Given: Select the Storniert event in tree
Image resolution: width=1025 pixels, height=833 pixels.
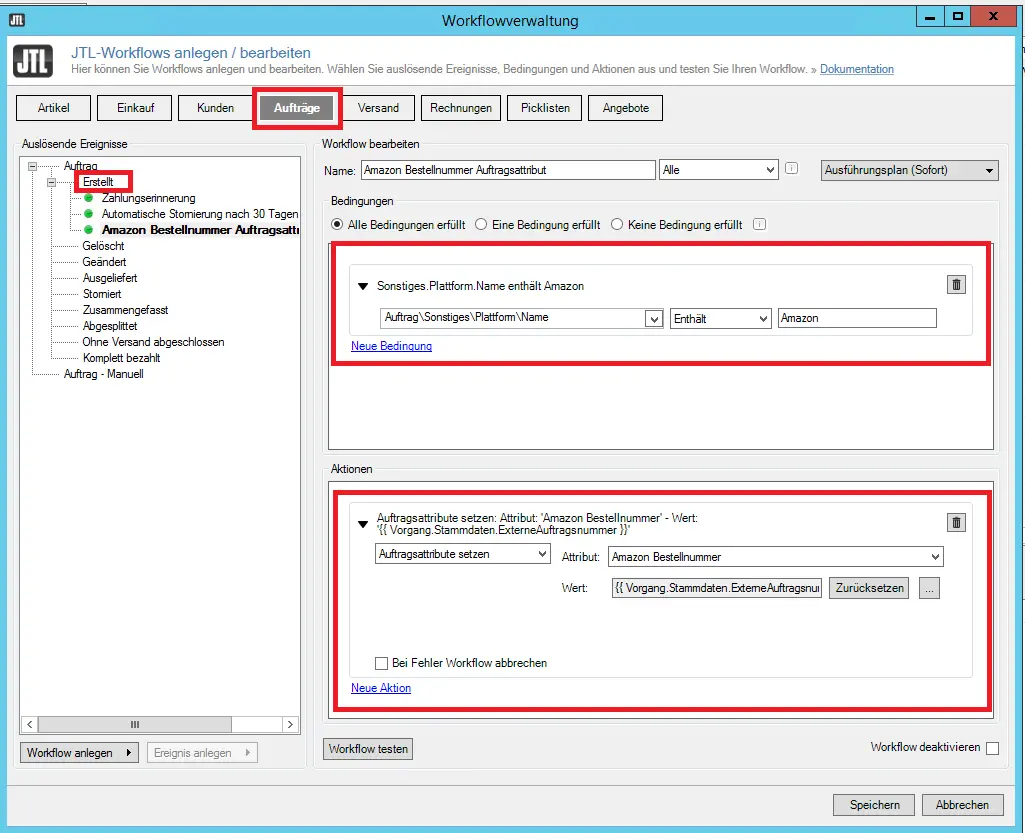Looking at the screenshot, I should [102, 294].
